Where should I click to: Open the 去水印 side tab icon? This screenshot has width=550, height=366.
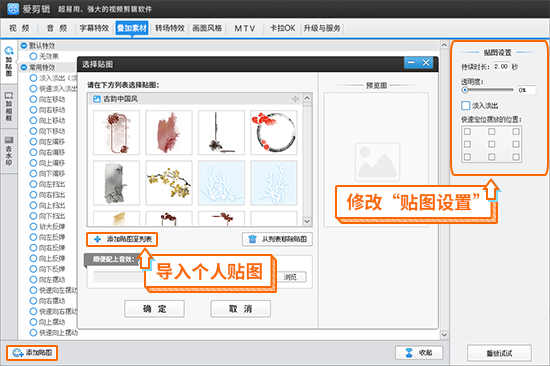point(9,140)
